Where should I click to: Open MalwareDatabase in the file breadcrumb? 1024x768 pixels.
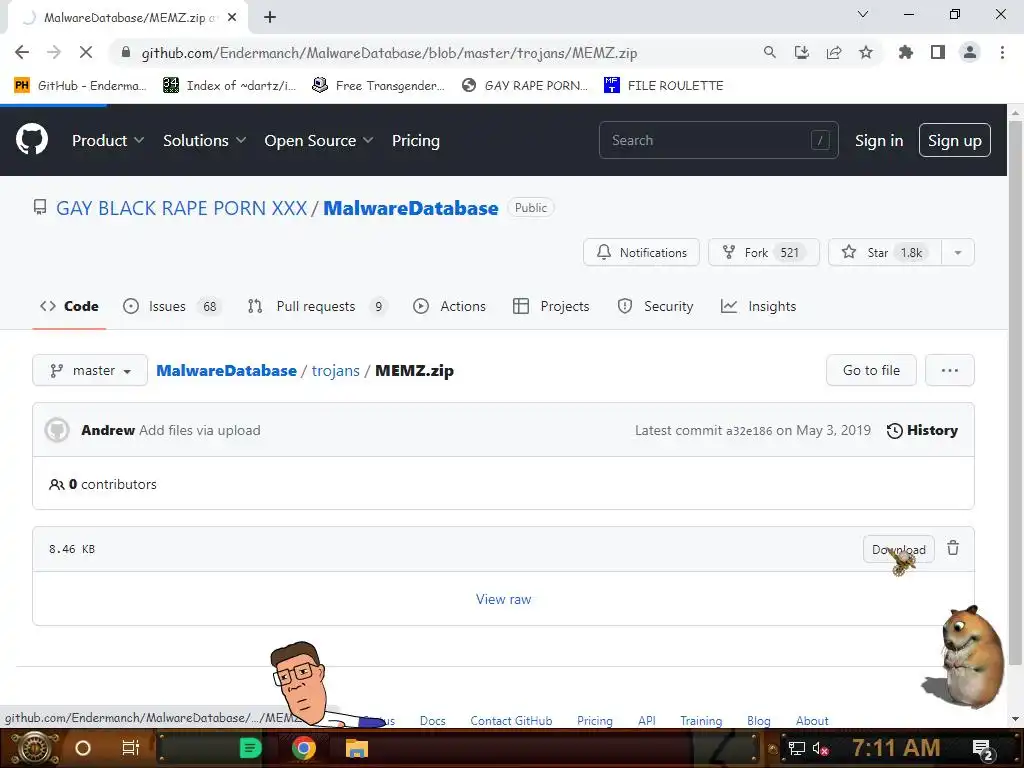[226, 370]
